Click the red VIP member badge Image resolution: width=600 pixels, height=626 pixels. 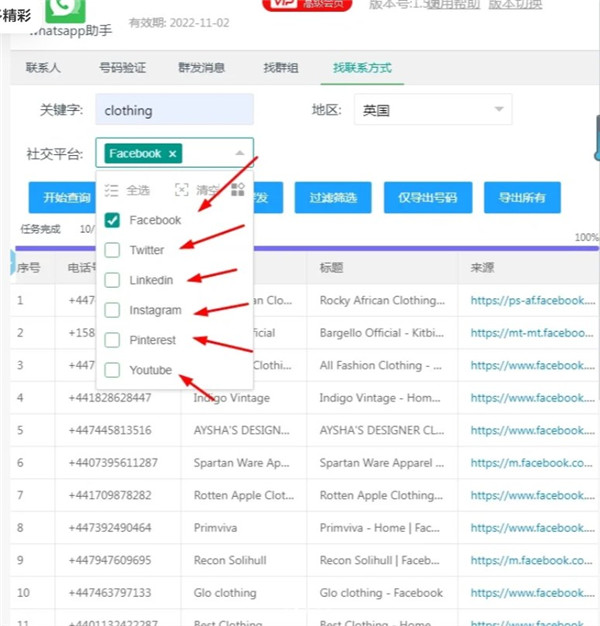[297, 5]
